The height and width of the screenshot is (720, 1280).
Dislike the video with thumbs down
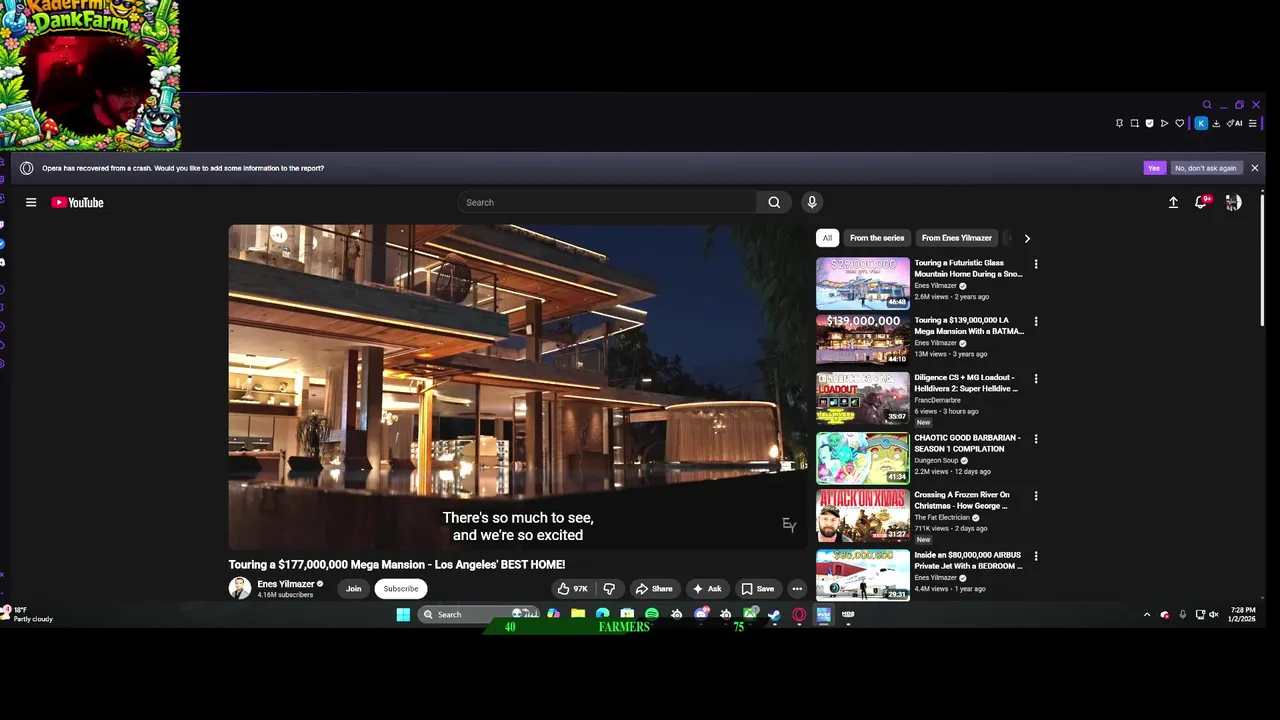(x=609, y=589)
